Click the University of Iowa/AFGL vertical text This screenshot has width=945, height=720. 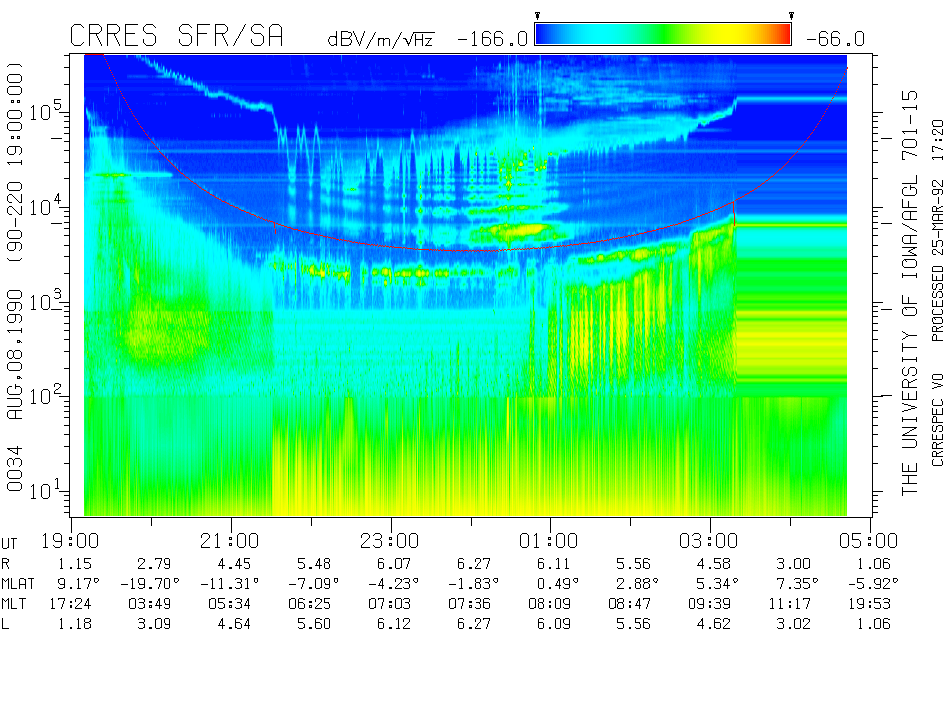tap(909, 291)
